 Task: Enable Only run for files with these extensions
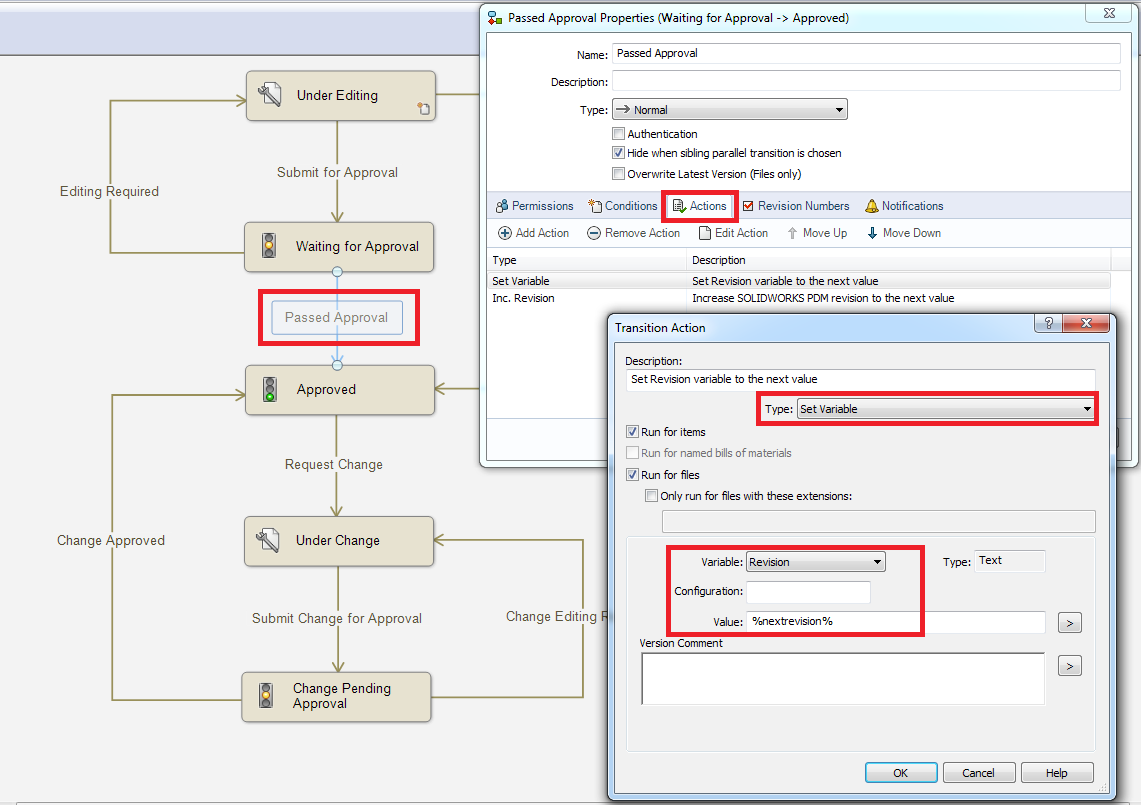coord(651,495)
